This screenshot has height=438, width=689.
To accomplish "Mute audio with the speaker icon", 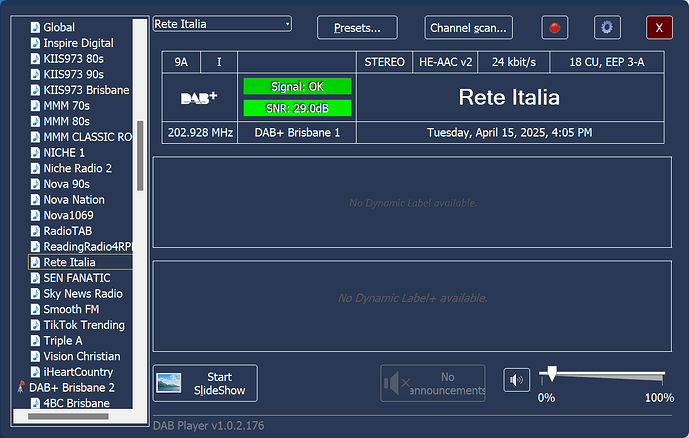I will tap(516, 381).
